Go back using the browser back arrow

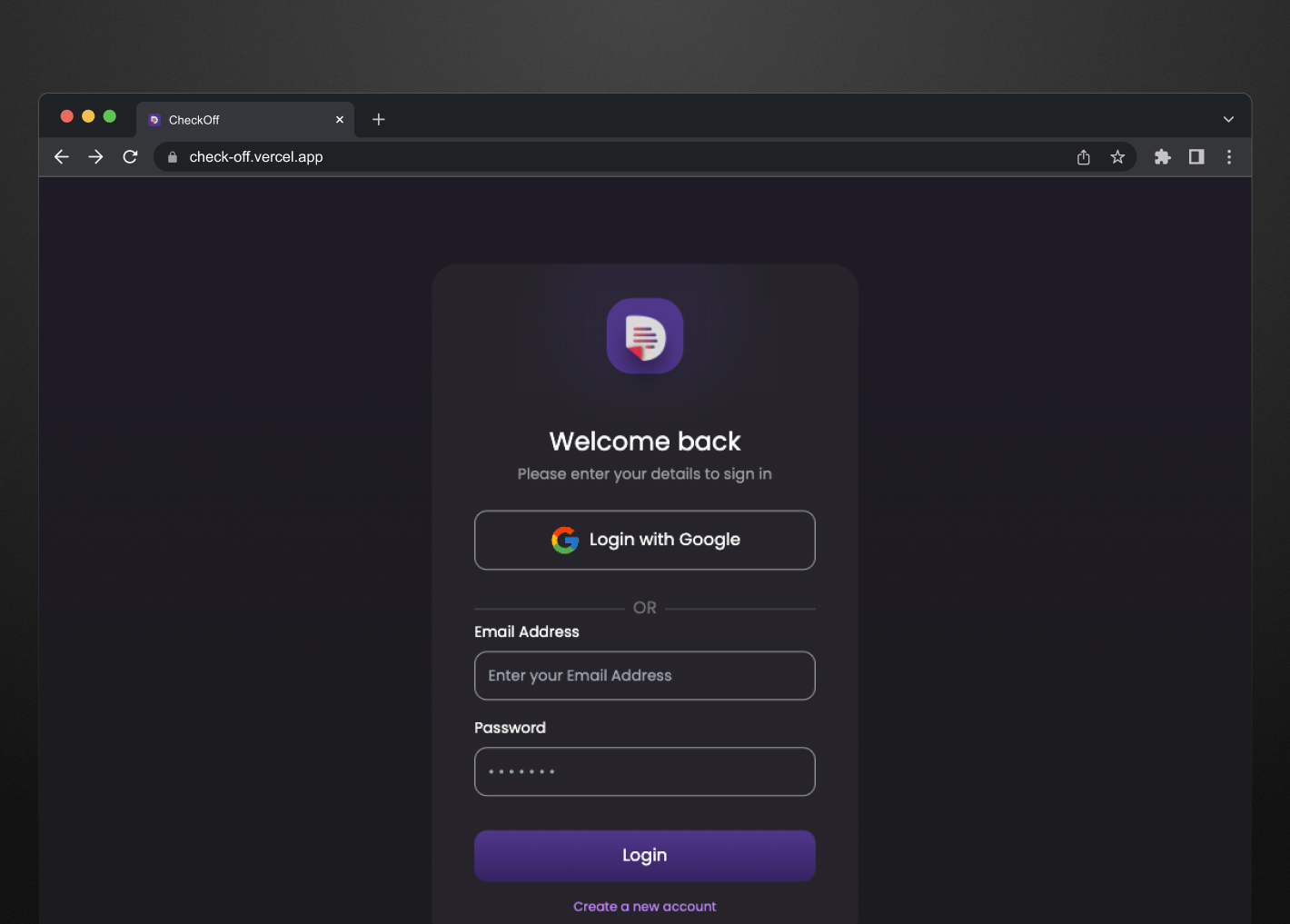pos(62,157)
